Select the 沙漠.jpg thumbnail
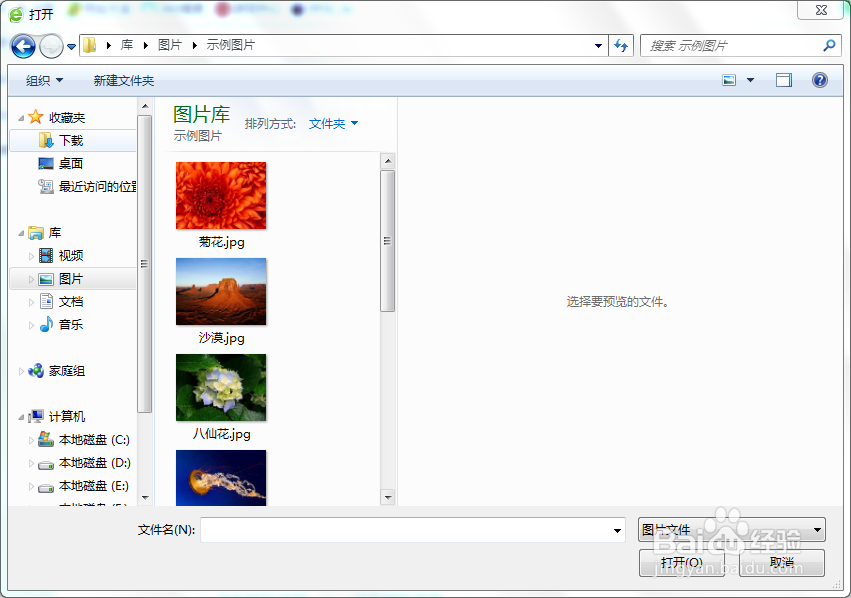851x598 pixels. pyautogui.click(x=221, y=291)
